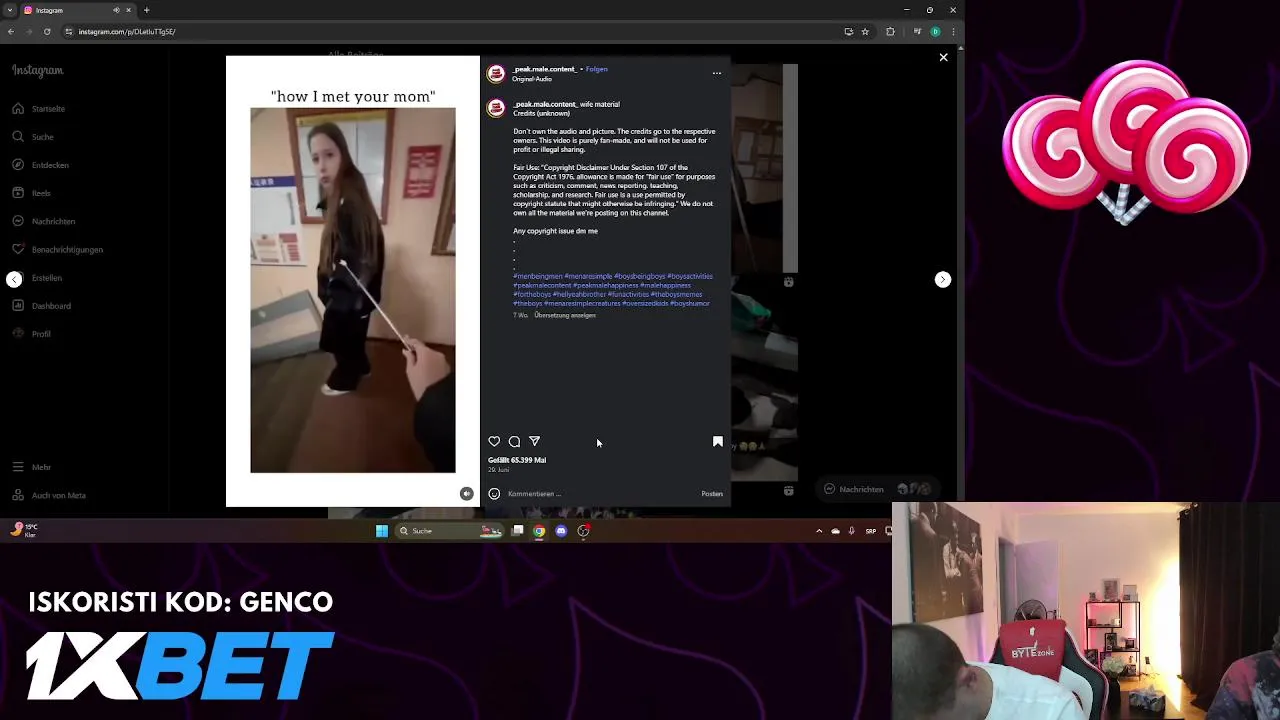Open 'Auch von Meta' in the sidebar
The height and width of the screenshot is (720, 1280).
(50, 495)
